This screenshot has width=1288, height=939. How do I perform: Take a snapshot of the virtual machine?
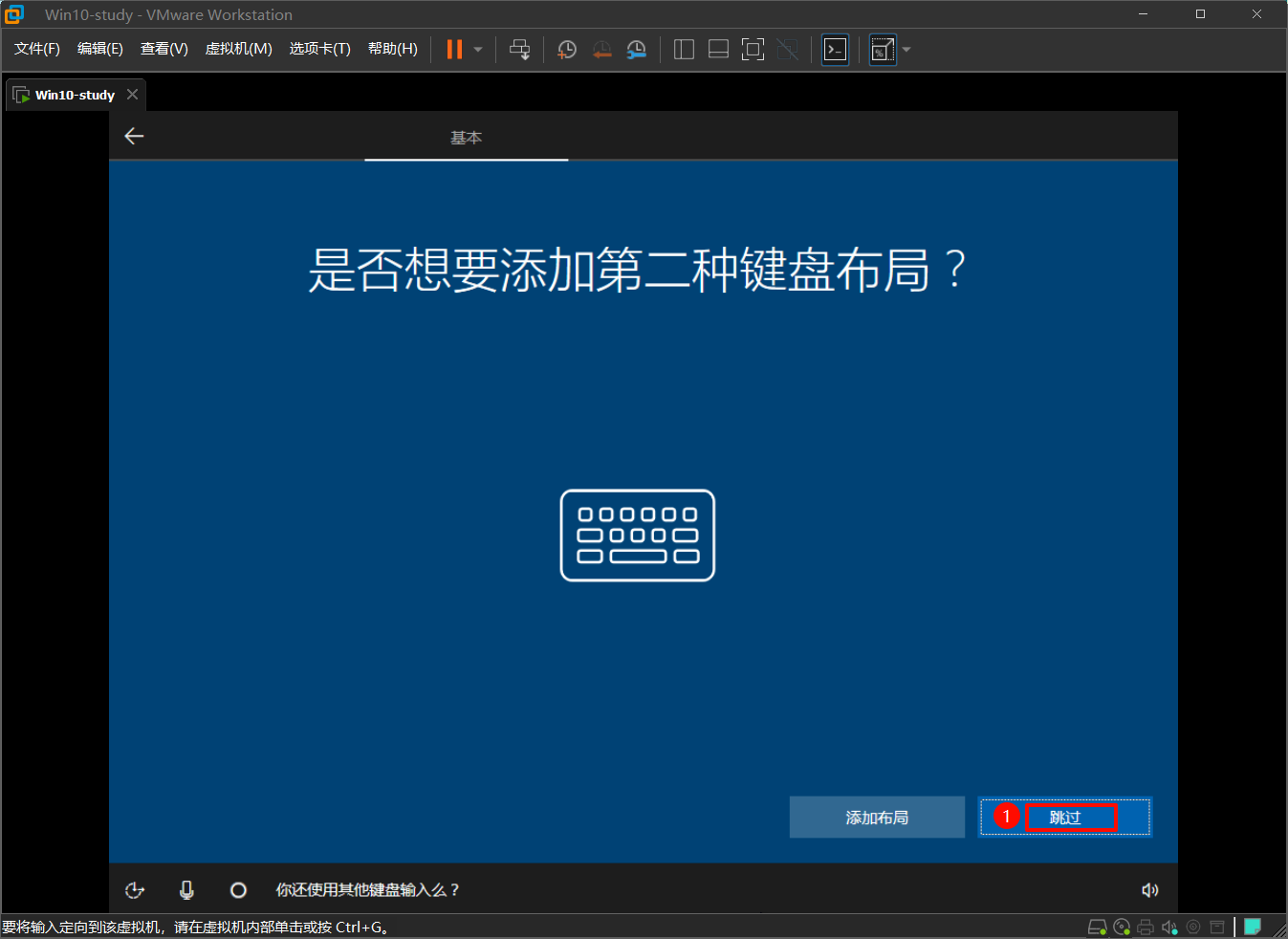[x=567, y=50]
